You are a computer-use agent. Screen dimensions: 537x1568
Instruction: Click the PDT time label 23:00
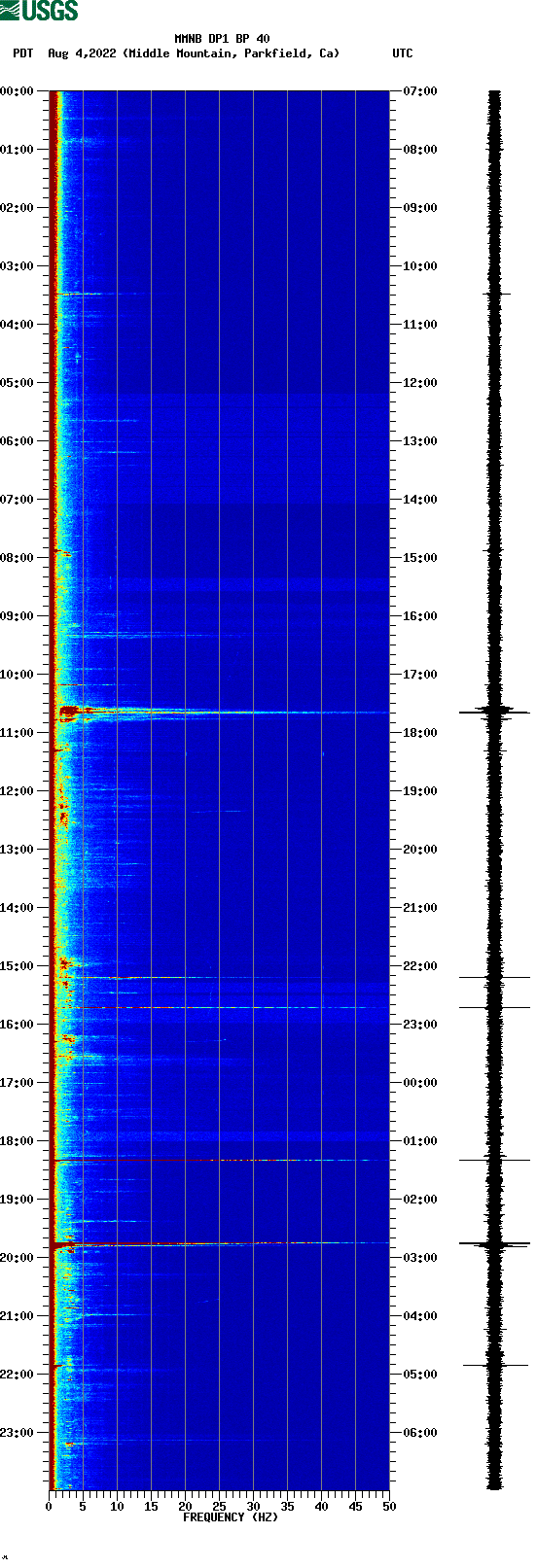tap(17, 1433)
